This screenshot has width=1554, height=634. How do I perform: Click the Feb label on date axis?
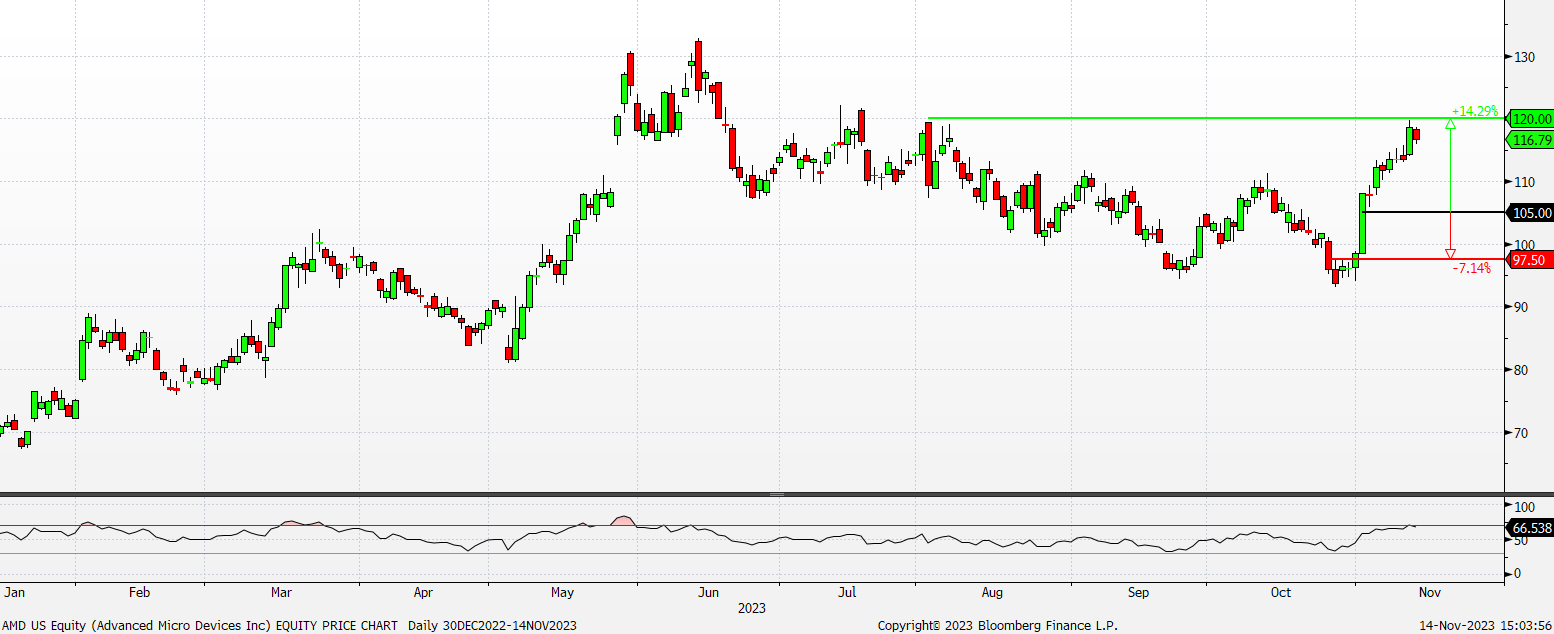pyautogui.click(x=138, y=593)
